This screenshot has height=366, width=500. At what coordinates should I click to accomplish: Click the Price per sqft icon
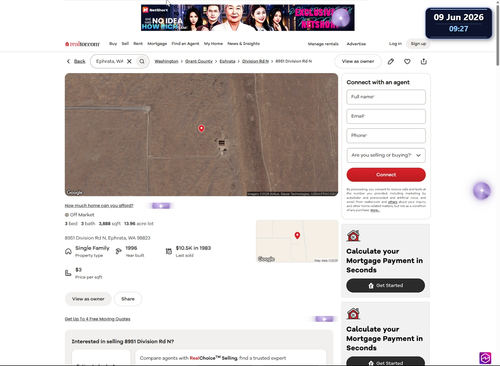coord(68,273)
